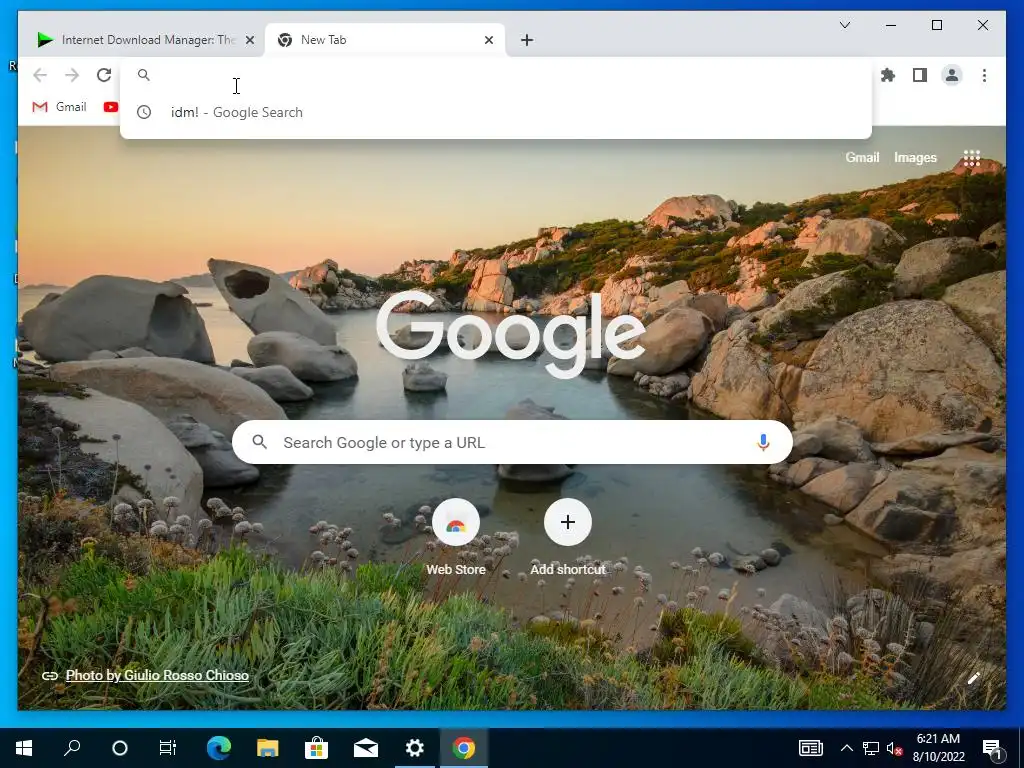Open the Windows Start menu
Image resolution: width=1024 pixels, height=768 pixels.
24,748
